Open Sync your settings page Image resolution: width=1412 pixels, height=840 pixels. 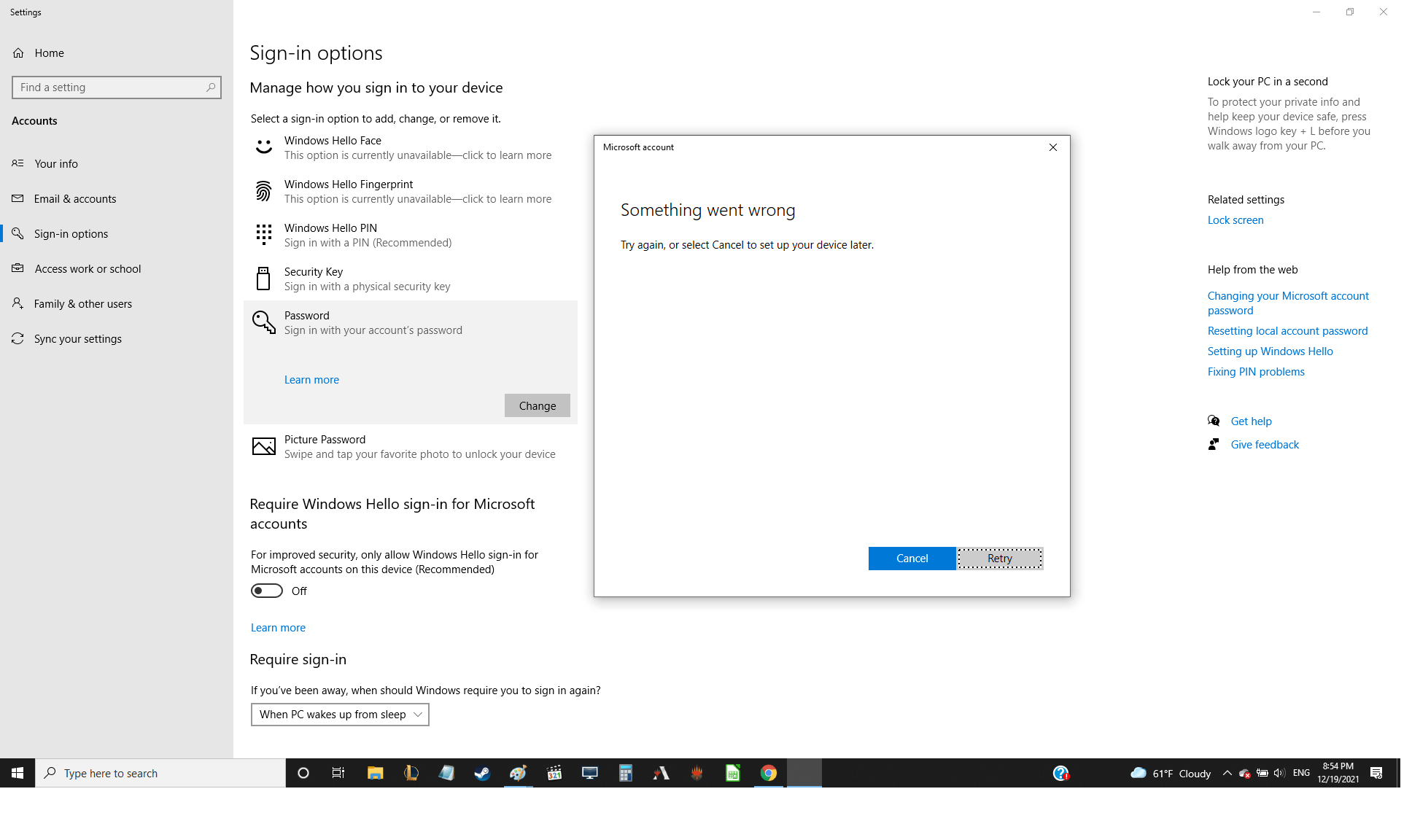[77, 339]
